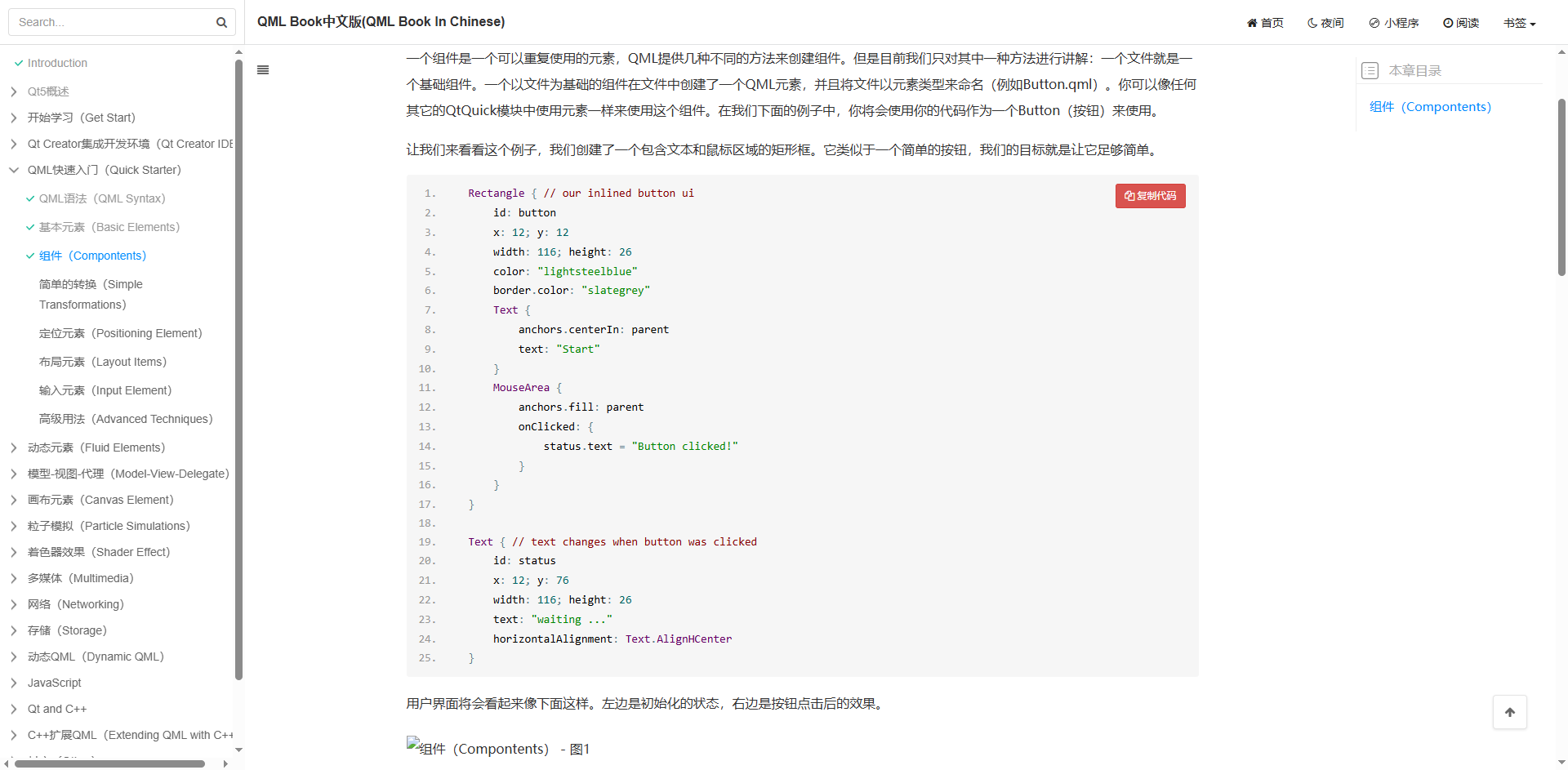Toggle night mode 夜间

[1325, 23]
